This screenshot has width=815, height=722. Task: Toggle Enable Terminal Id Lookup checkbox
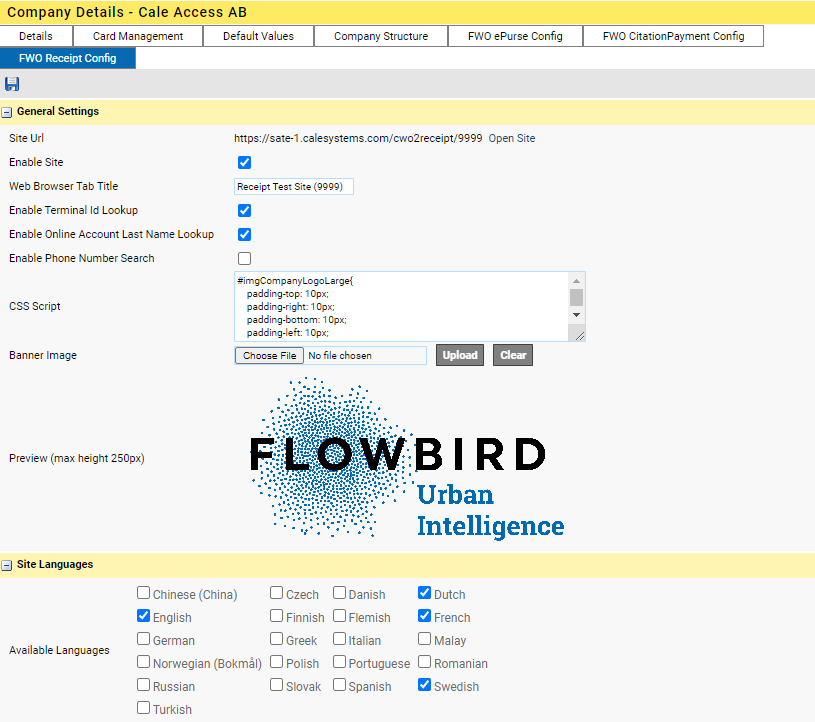(244, 211)
